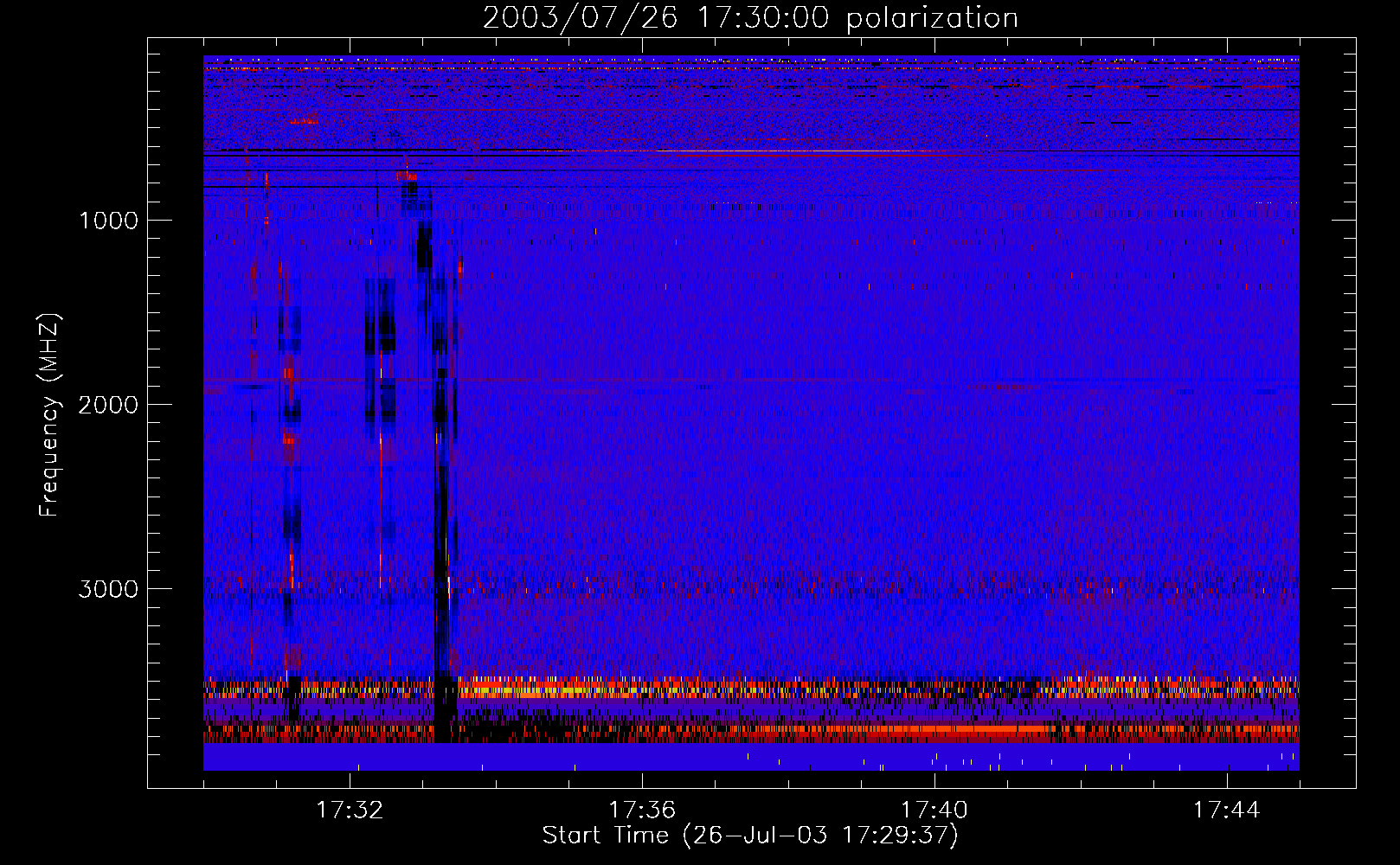Click the 17:44 time tick label
Image resolution: width=1400 pixels, height=865 pixels.
[x=1227, y=811]
